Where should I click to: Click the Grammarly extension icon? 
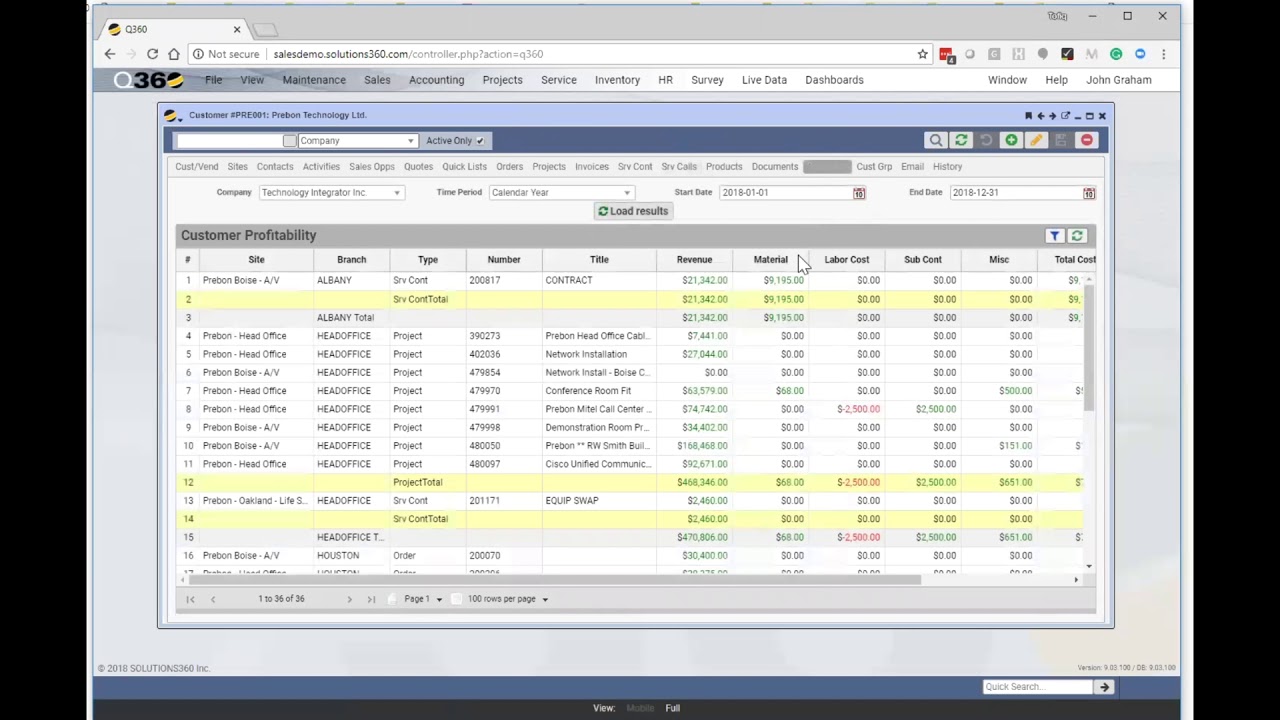point(1116,54)
